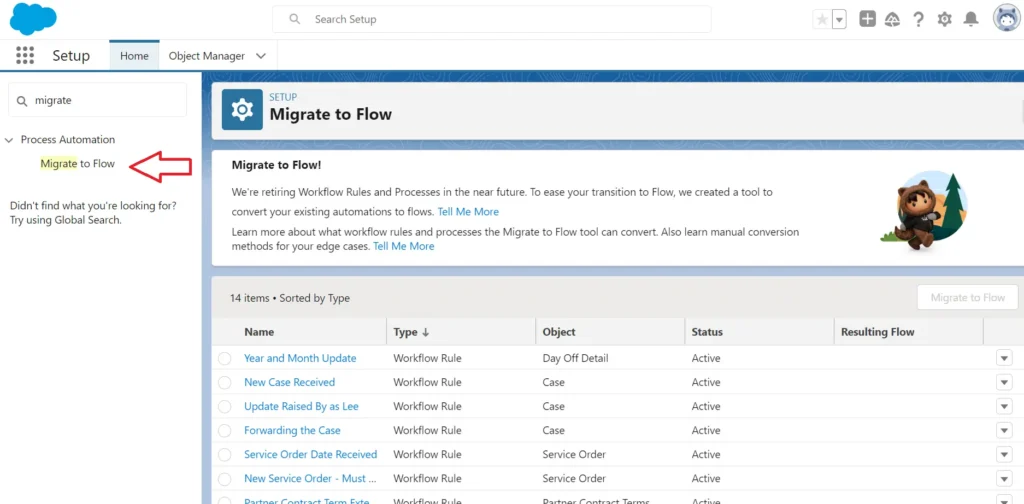
Task: Open the setup gear menu icon
Action: click(944, 20)
